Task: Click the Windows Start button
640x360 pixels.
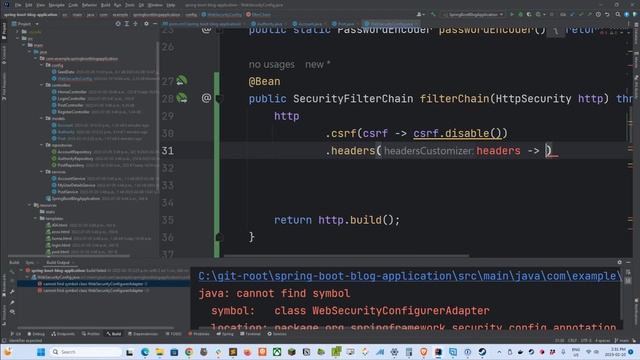Action: tap(41, 352)
